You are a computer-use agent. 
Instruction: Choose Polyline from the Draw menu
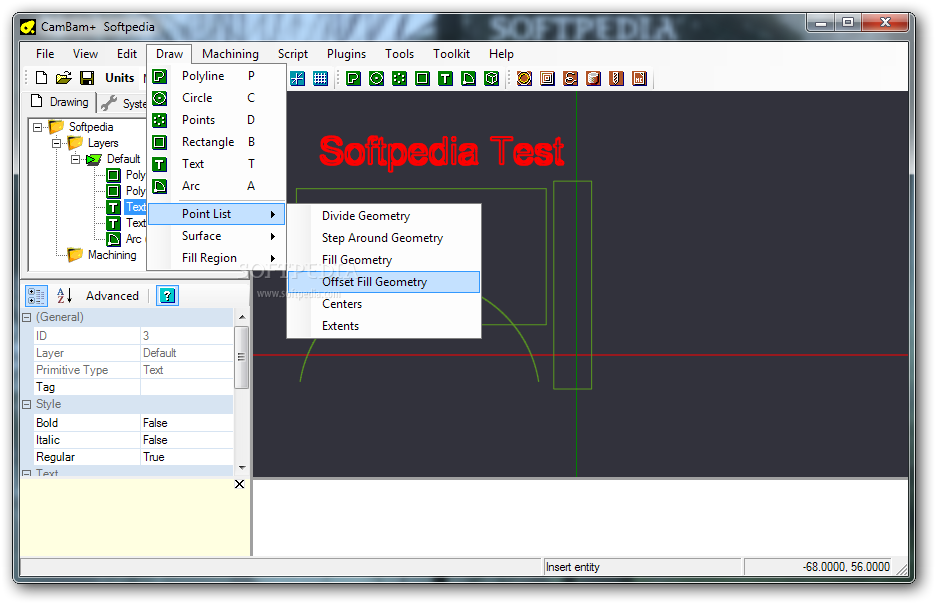click(x=216, y=76)
